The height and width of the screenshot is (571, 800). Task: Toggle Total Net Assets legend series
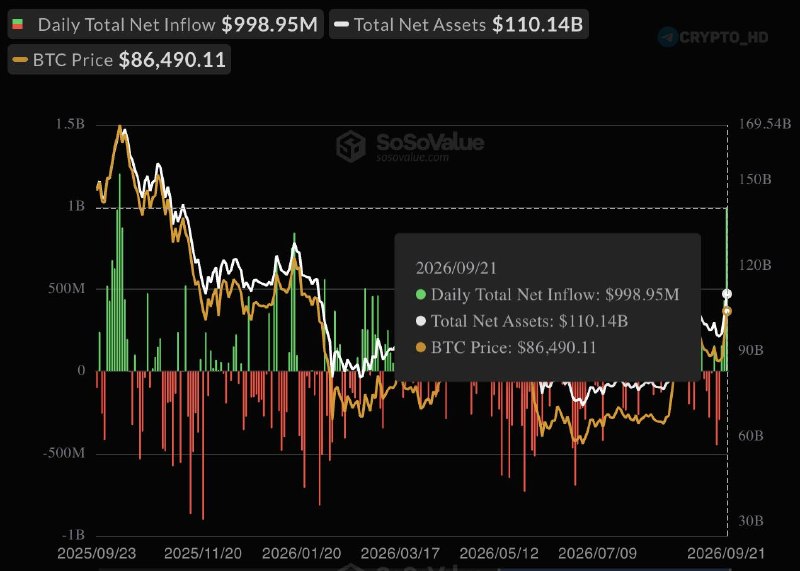(459, 24)
